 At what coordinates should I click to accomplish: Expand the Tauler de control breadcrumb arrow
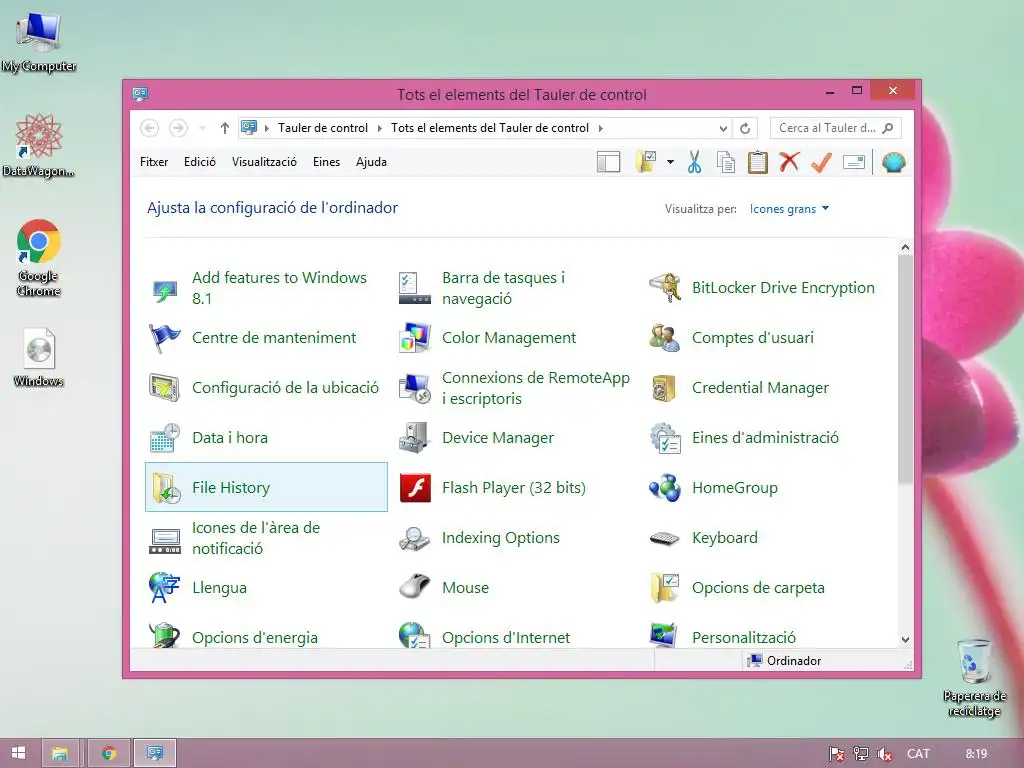(379, 129)
